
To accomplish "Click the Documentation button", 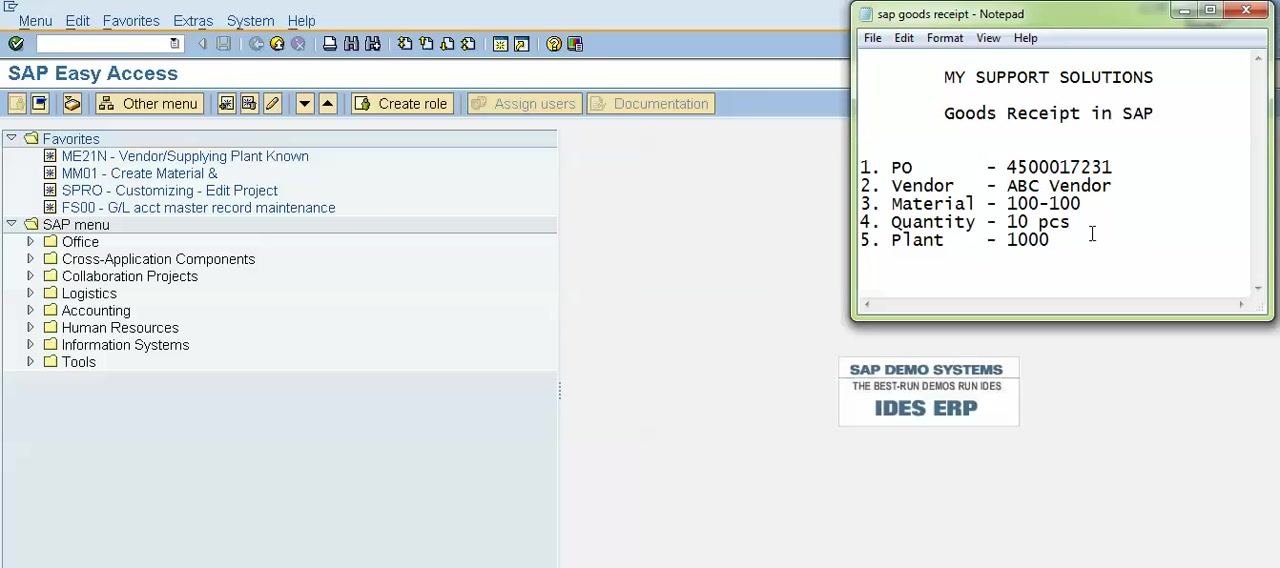I will [x=650, y=103].
